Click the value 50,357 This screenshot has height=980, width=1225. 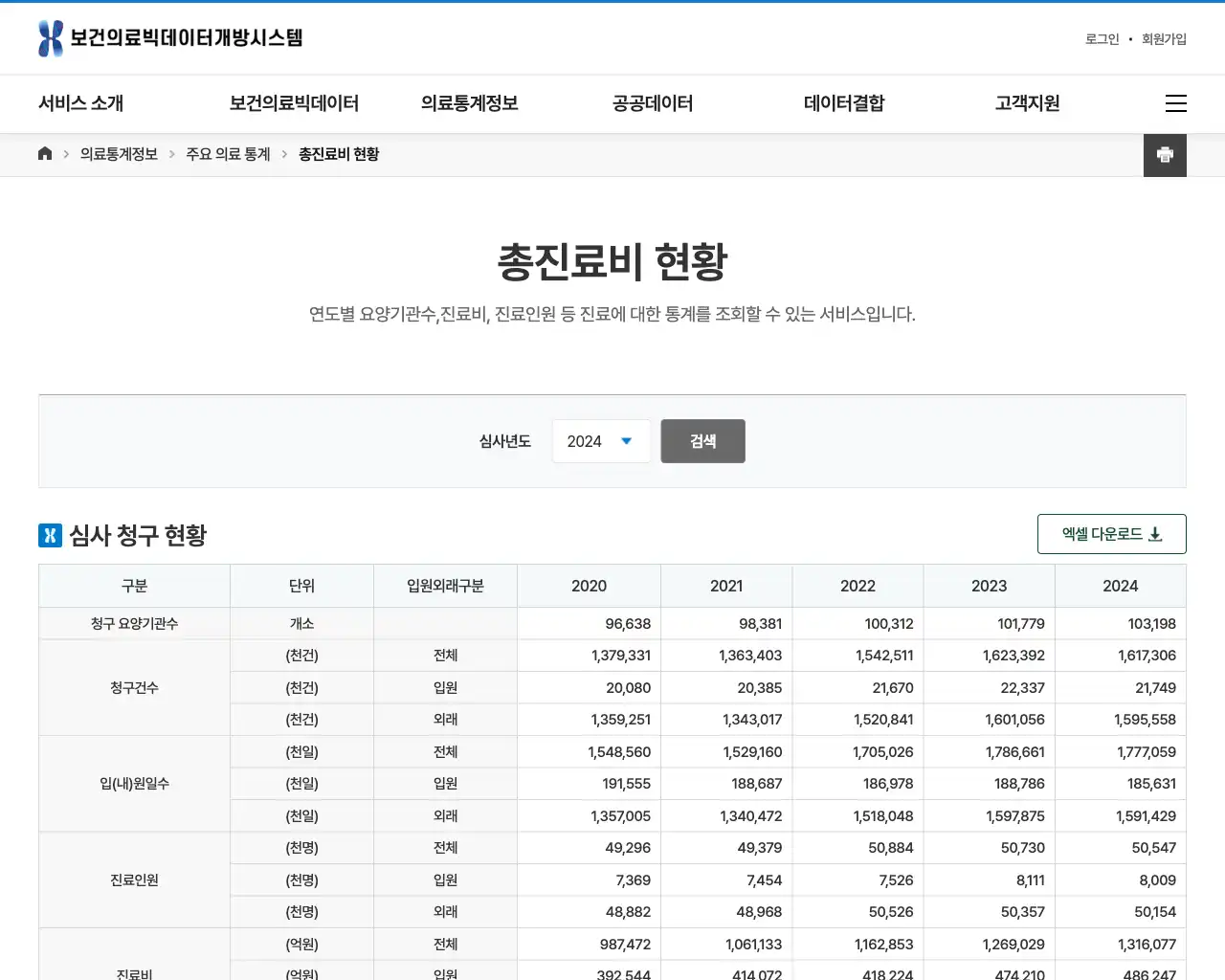(1023, 912)
